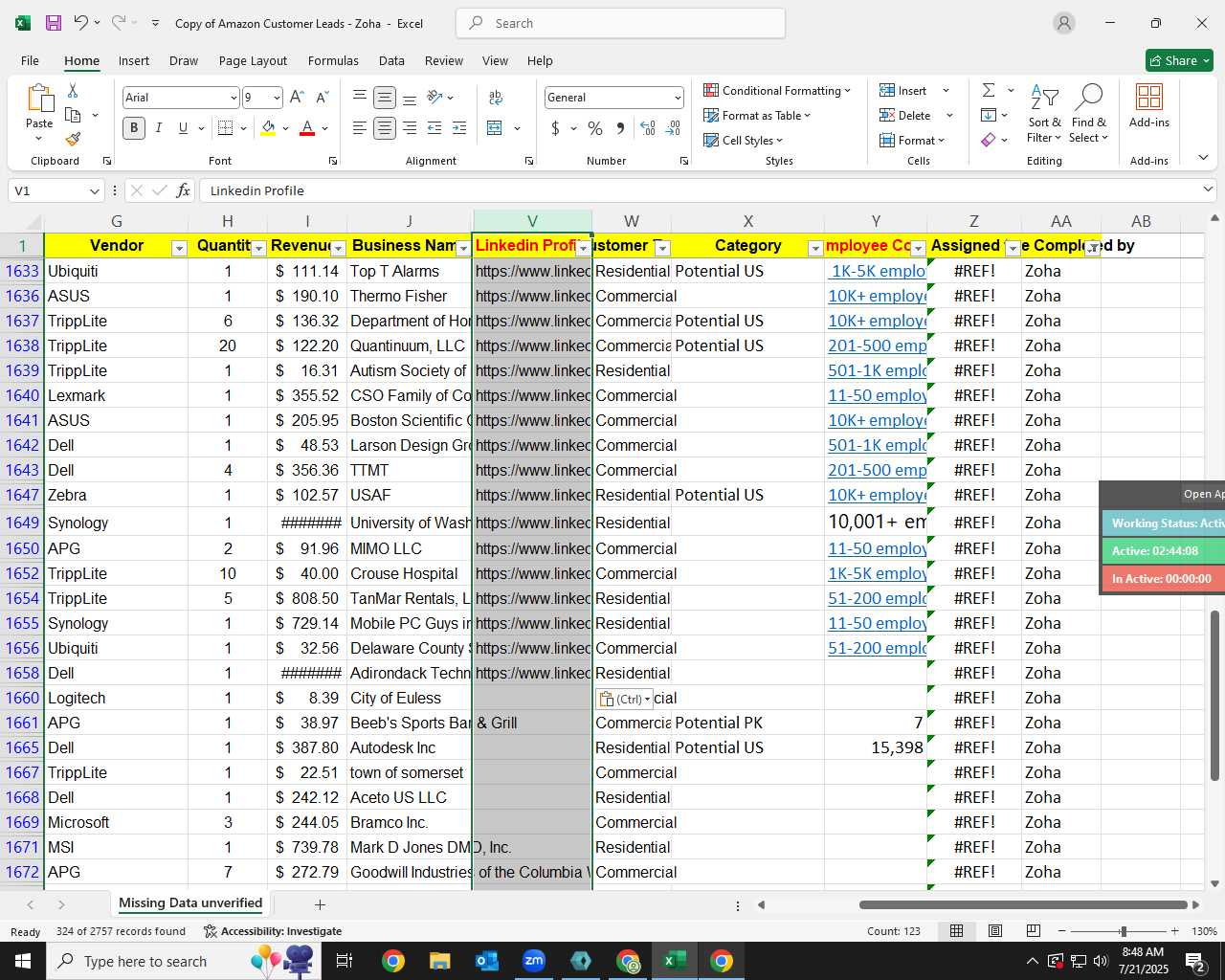Click the Increase Indent icon

tap(459, 128)
